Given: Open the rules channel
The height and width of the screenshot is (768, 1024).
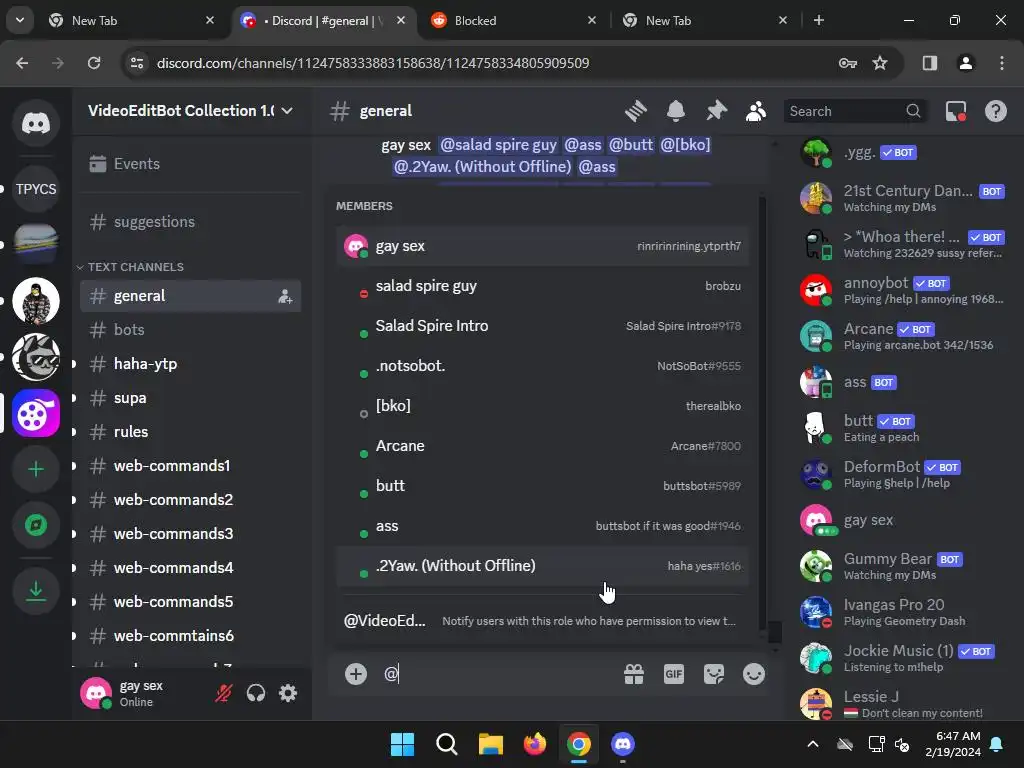Looking at the screenshot, I should [x=191, y=432].
